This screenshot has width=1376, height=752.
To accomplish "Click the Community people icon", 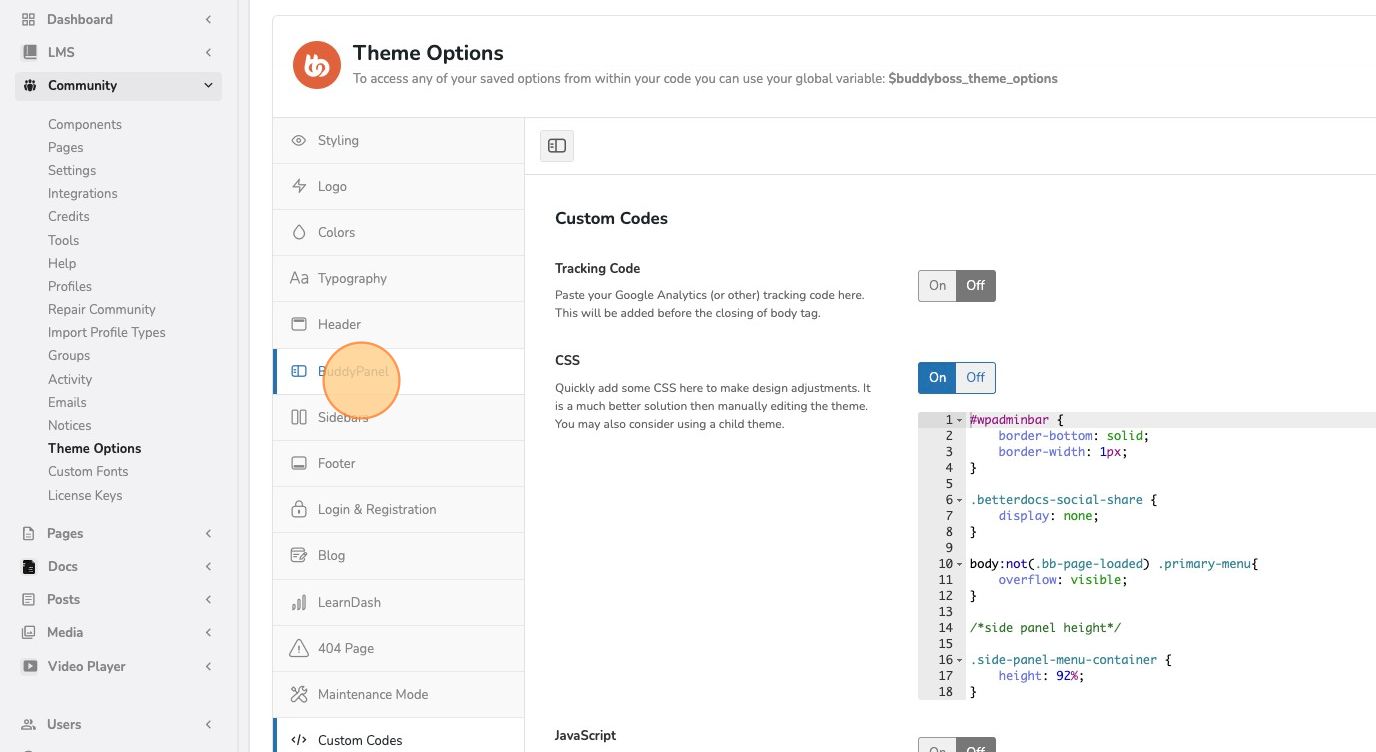I will [x=28, y=85].
